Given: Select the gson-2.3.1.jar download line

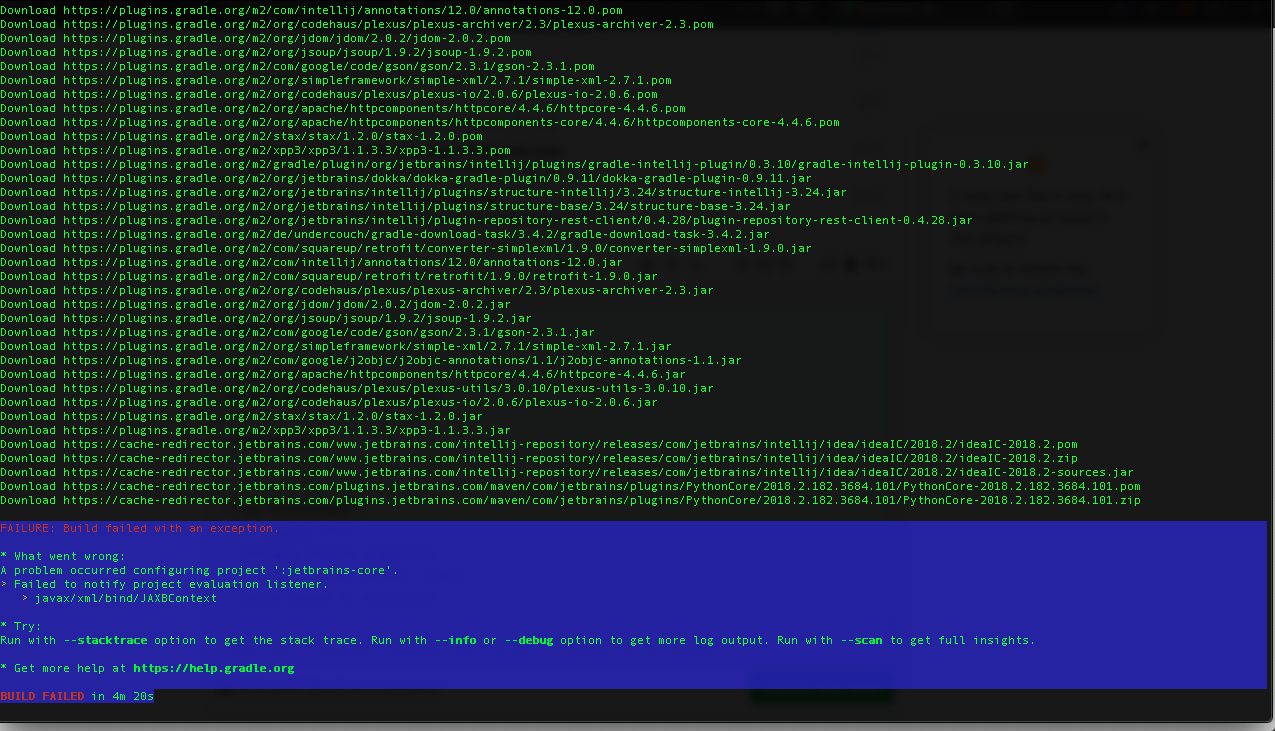Looking at the screenshot, I should click(297, 332).
